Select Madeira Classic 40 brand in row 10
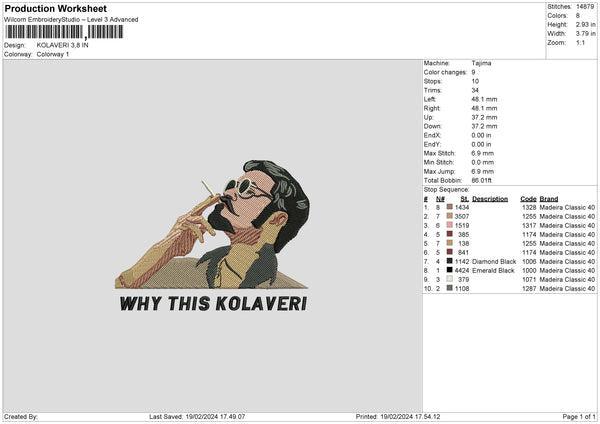Image resolution: width=600 pixels, height=424 pixels. pyautogui.click(x=567, y=288)
